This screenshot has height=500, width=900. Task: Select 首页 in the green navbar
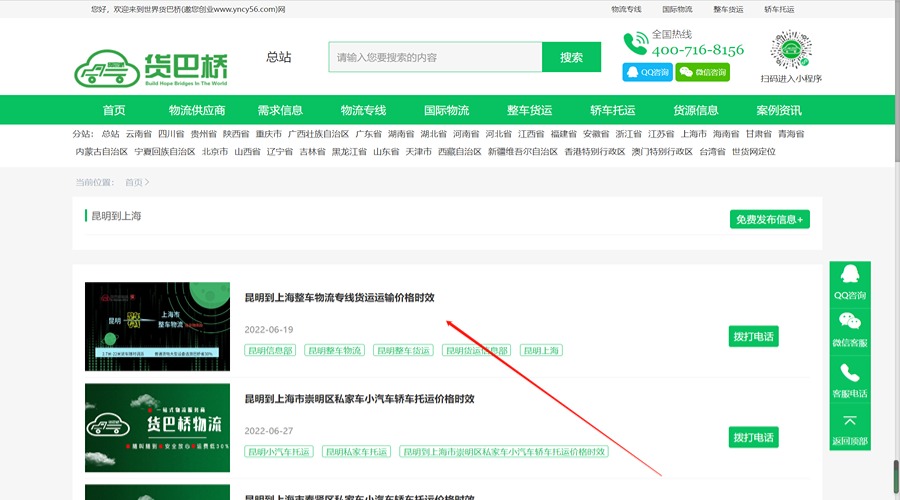pos(114,110)
